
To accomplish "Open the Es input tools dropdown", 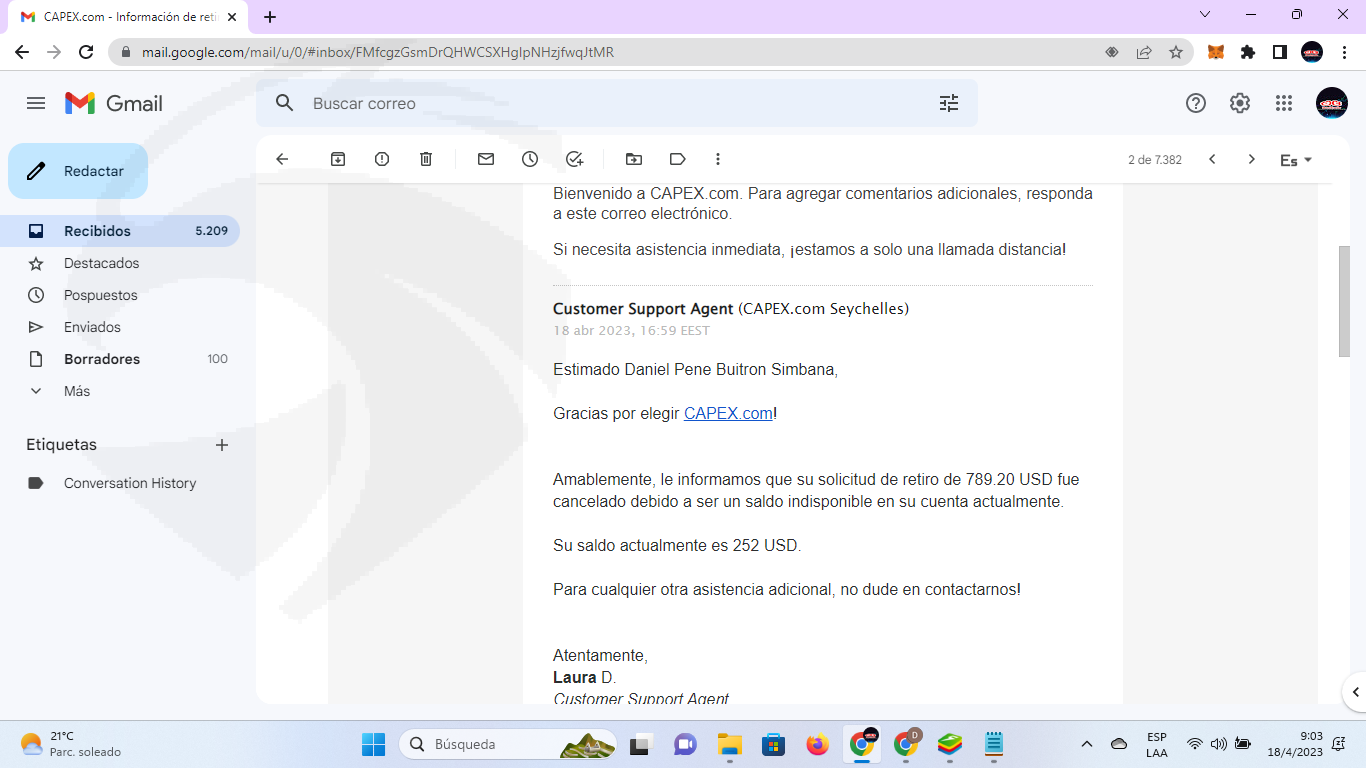I will pos(1296,160).
